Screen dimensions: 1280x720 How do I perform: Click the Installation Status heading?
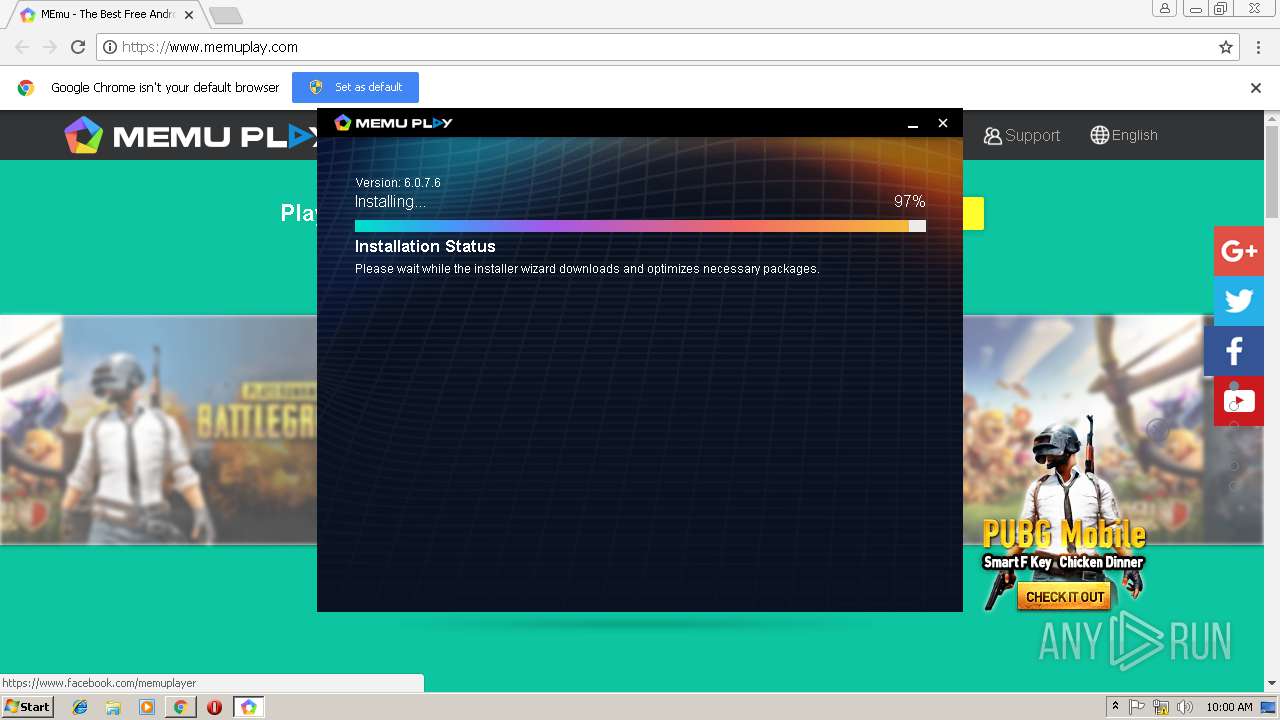point(425,246)
